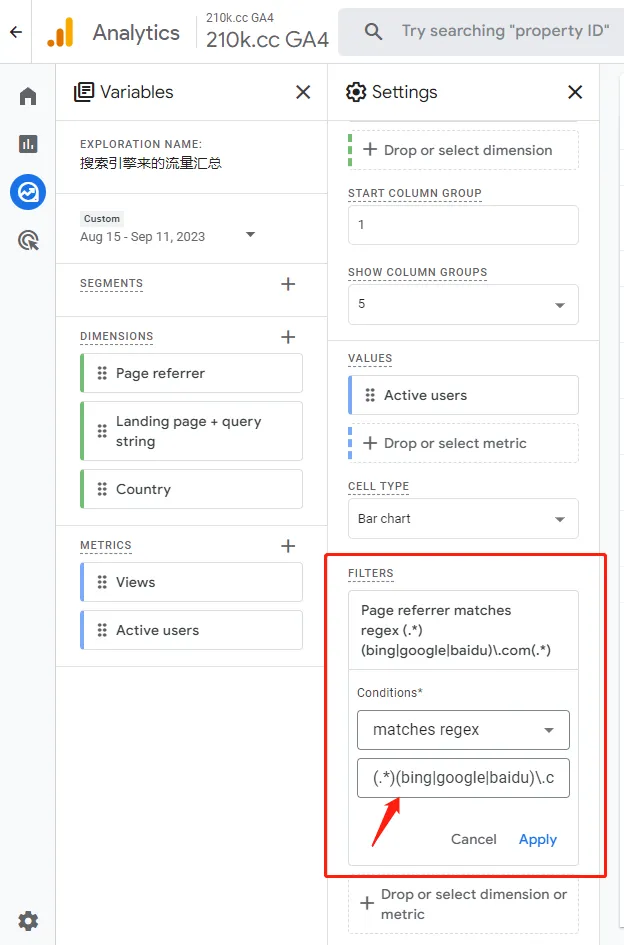This screenshot has width=624, height=945.
Task: Click the back arrow at top left
Action: tap(15, 32)
